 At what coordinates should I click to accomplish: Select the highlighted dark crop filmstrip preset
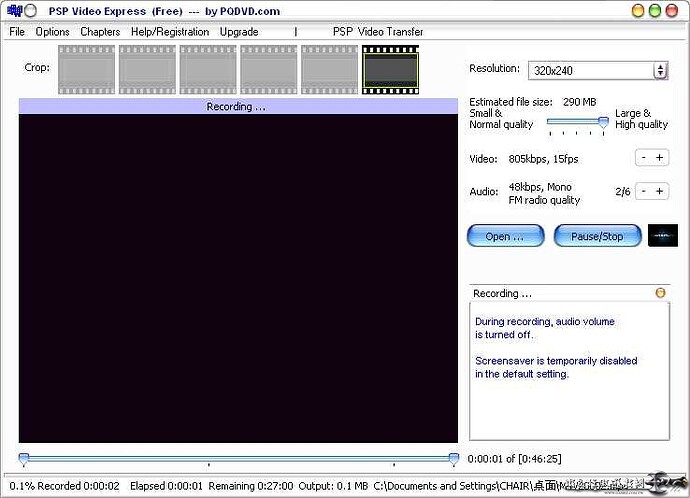390,70
